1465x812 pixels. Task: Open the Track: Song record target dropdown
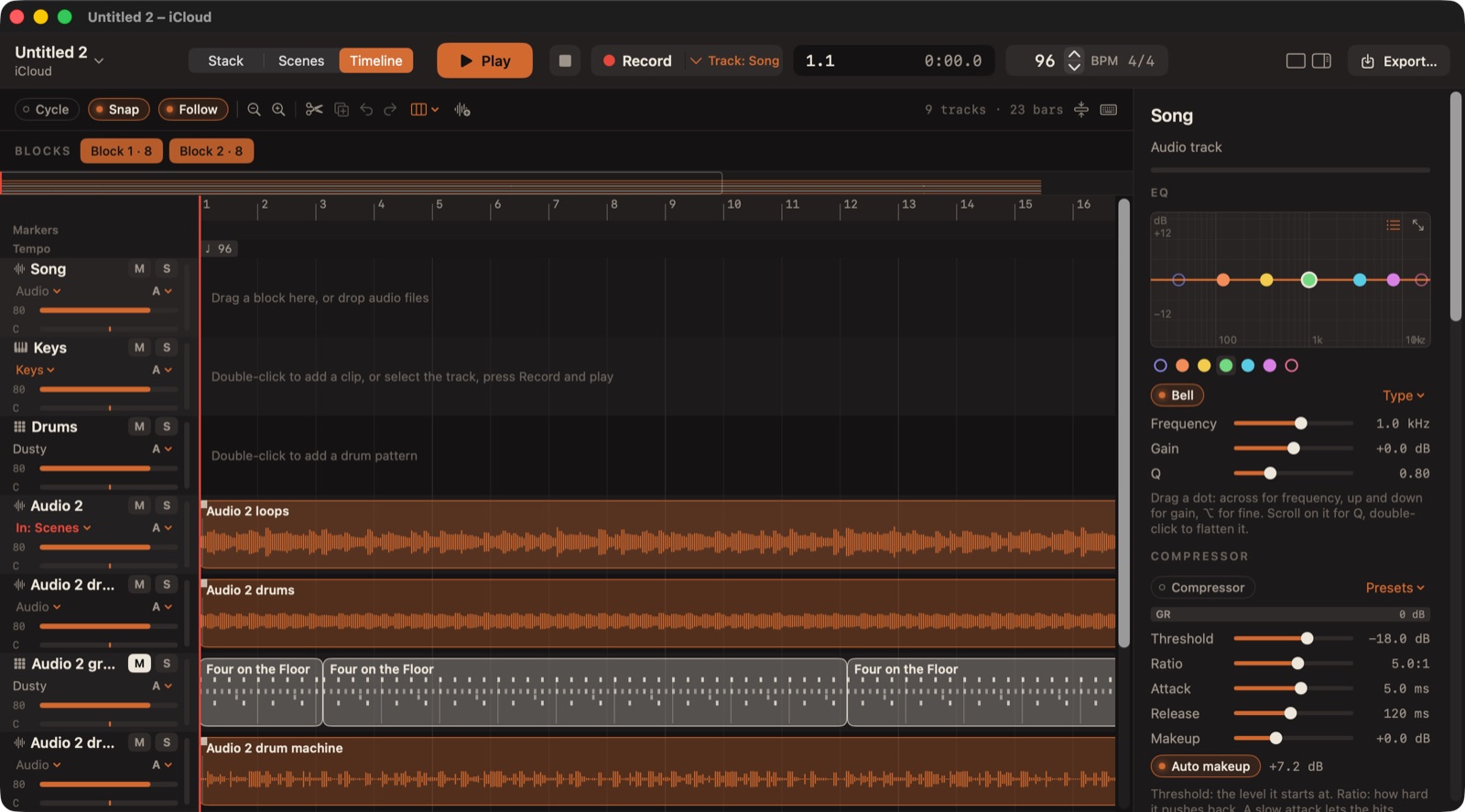pyautogui.click(x=735, y=60)
